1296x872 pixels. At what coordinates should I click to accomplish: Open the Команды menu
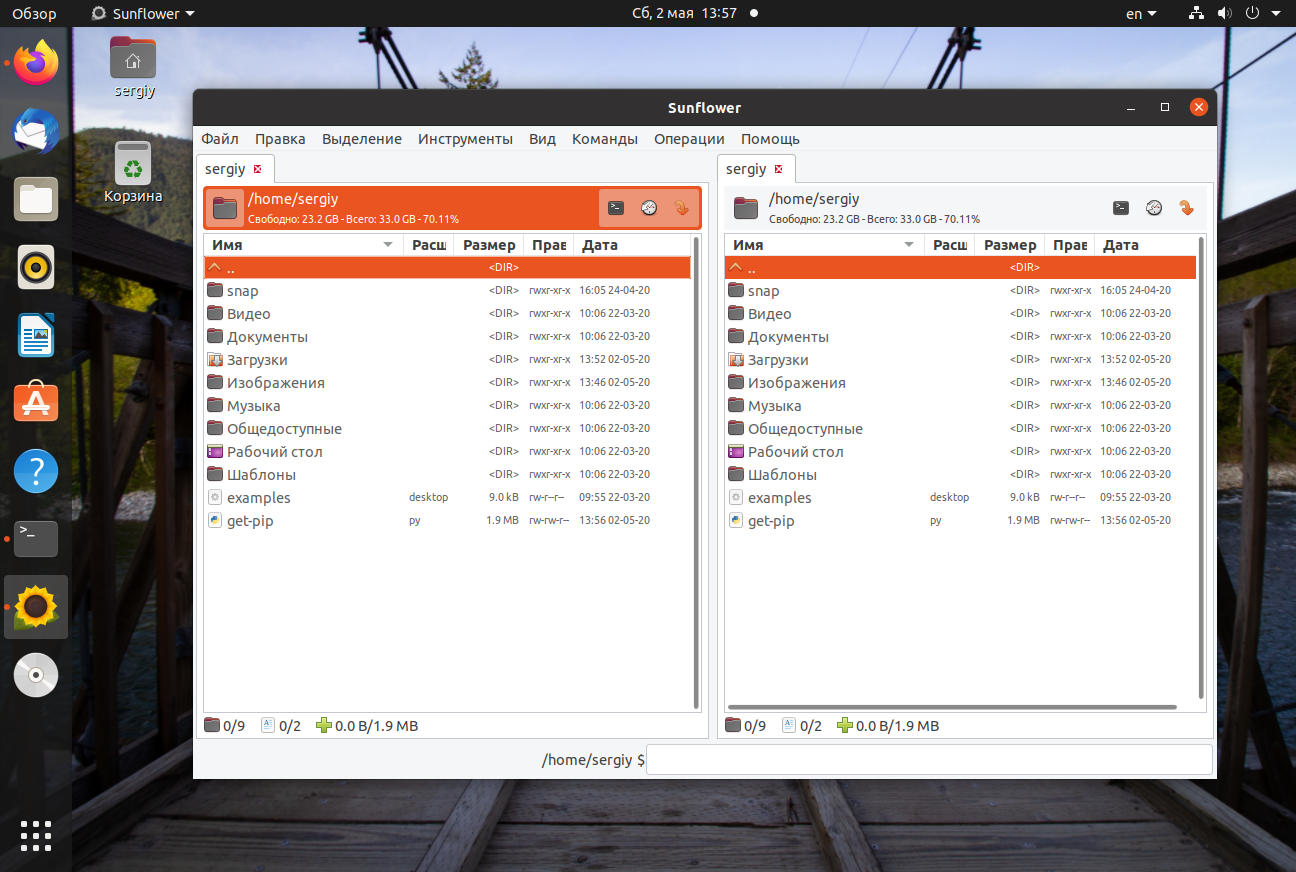click(605, 139)
